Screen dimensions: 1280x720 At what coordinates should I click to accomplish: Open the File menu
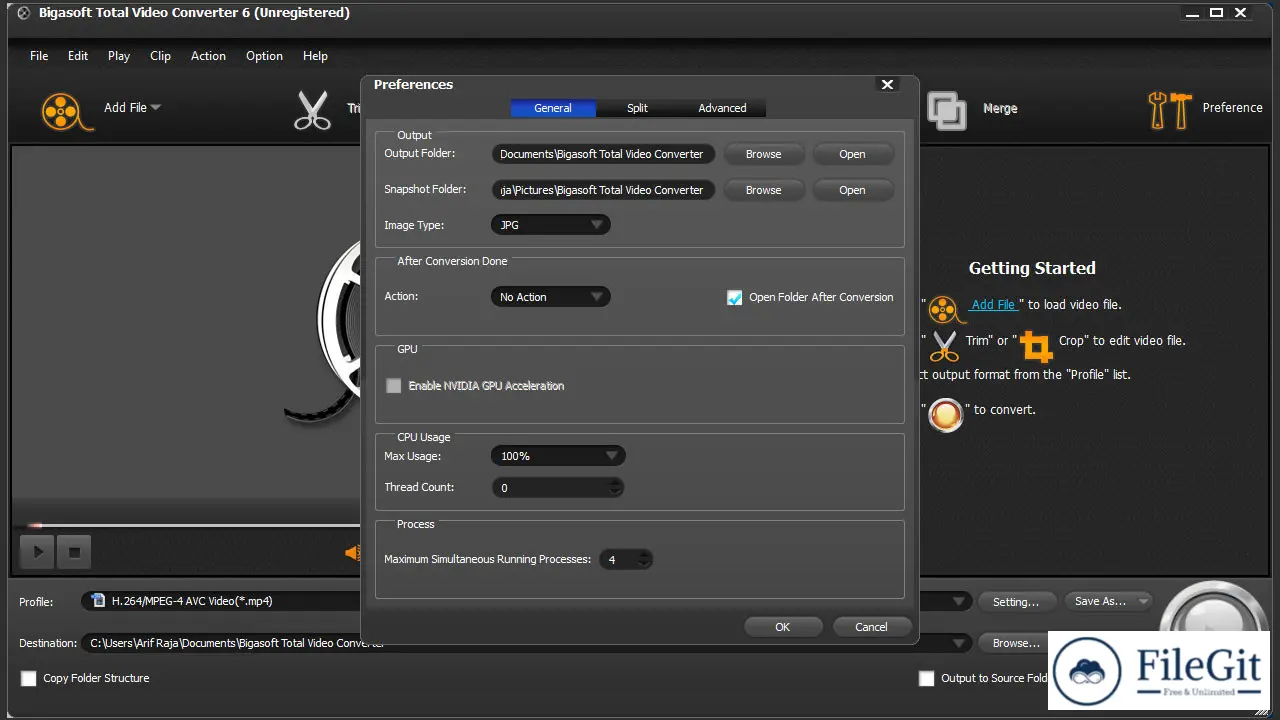click(x=39, y=56)
